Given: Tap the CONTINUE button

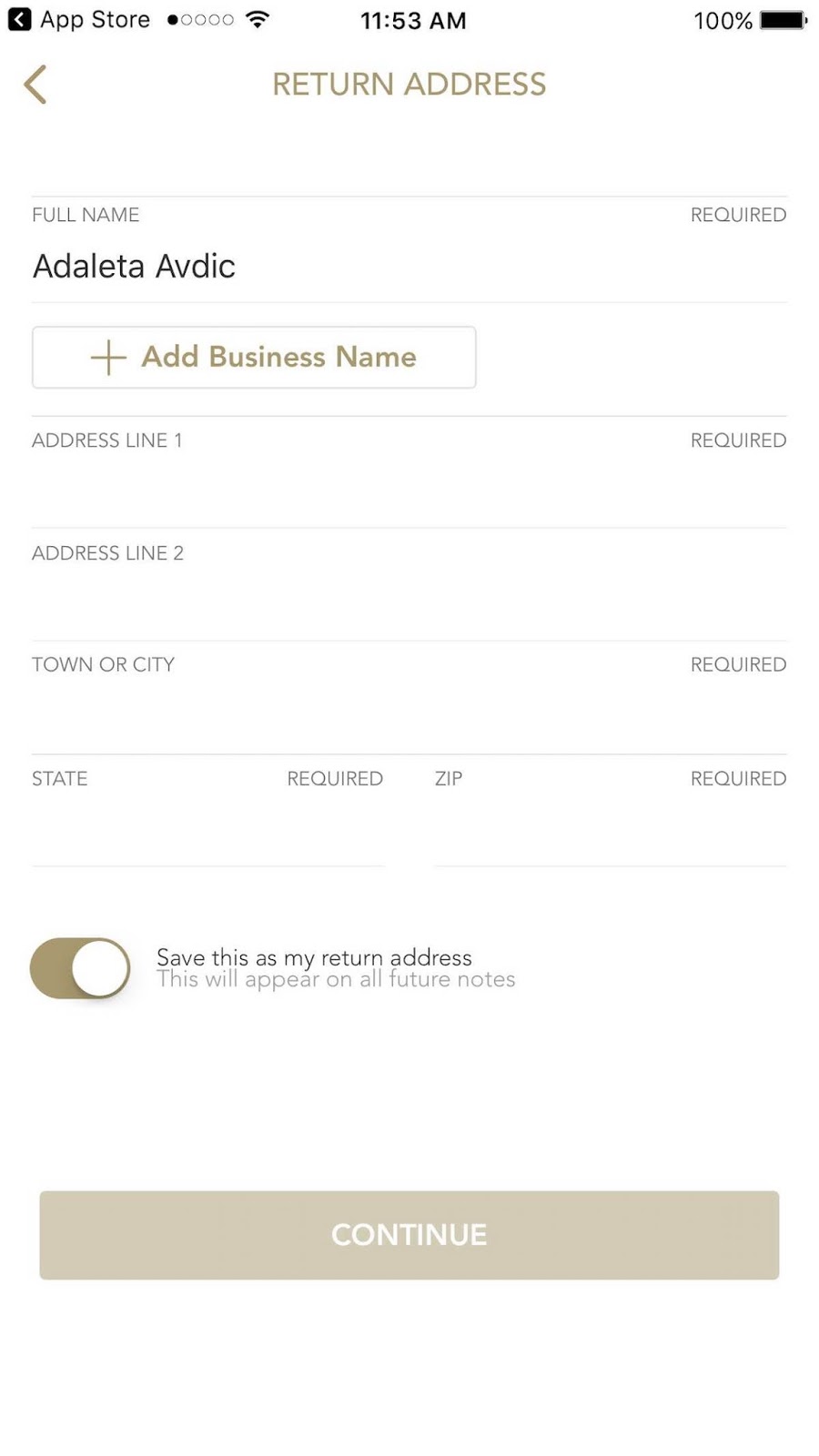Looking at the screenshot, I should (x=409, y=1235).
